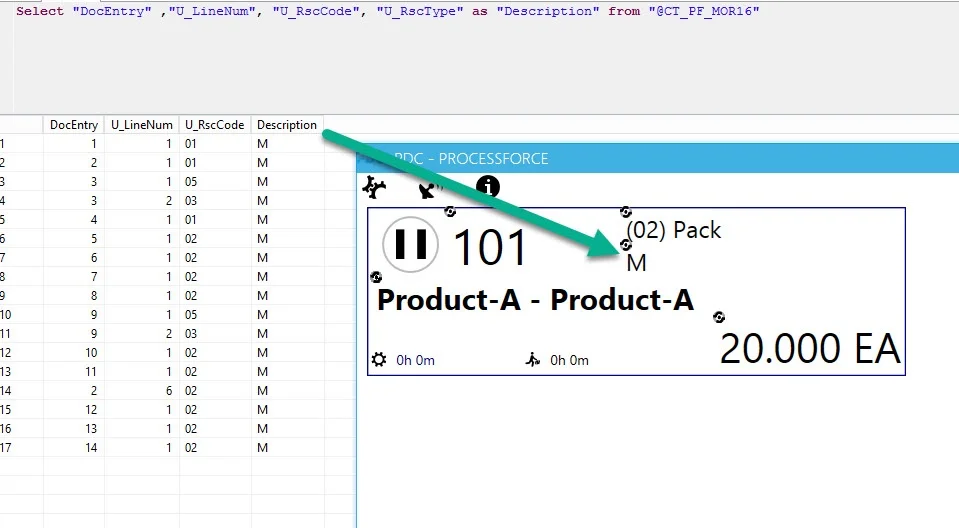The image size is (959, 528).
Task: Click the marker icon above (02) Pack
Action: [626, 211]
